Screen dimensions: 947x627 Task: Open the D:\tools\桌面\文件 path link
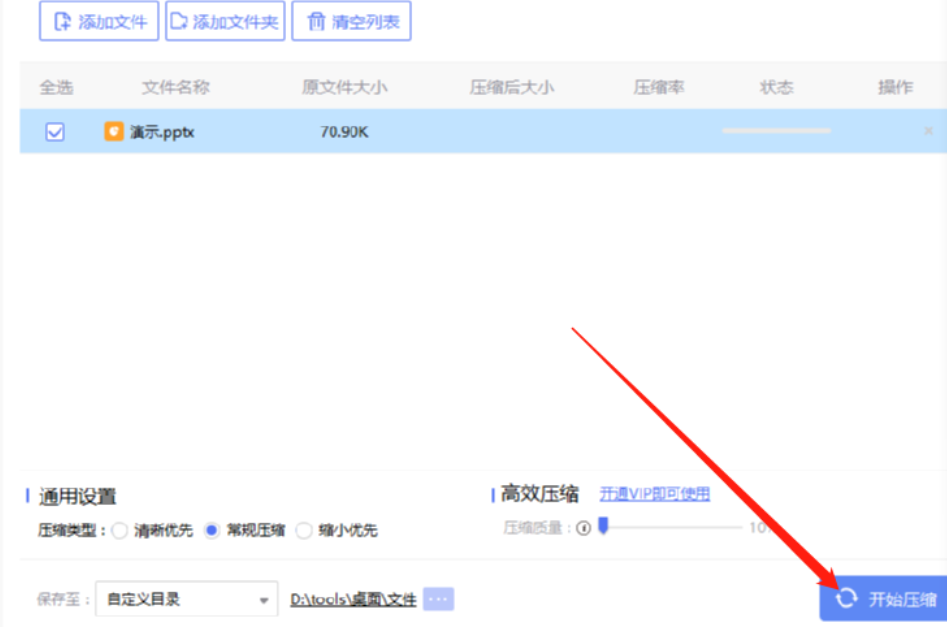(x=353, y=599)
